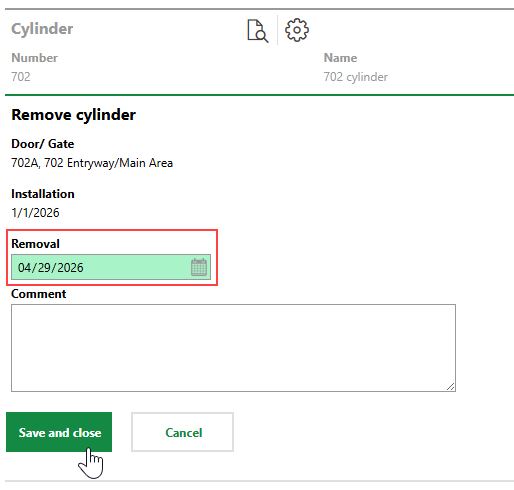Click inside the Comment text area
This screenshot has width=514, height=490.
click(233, 348)
